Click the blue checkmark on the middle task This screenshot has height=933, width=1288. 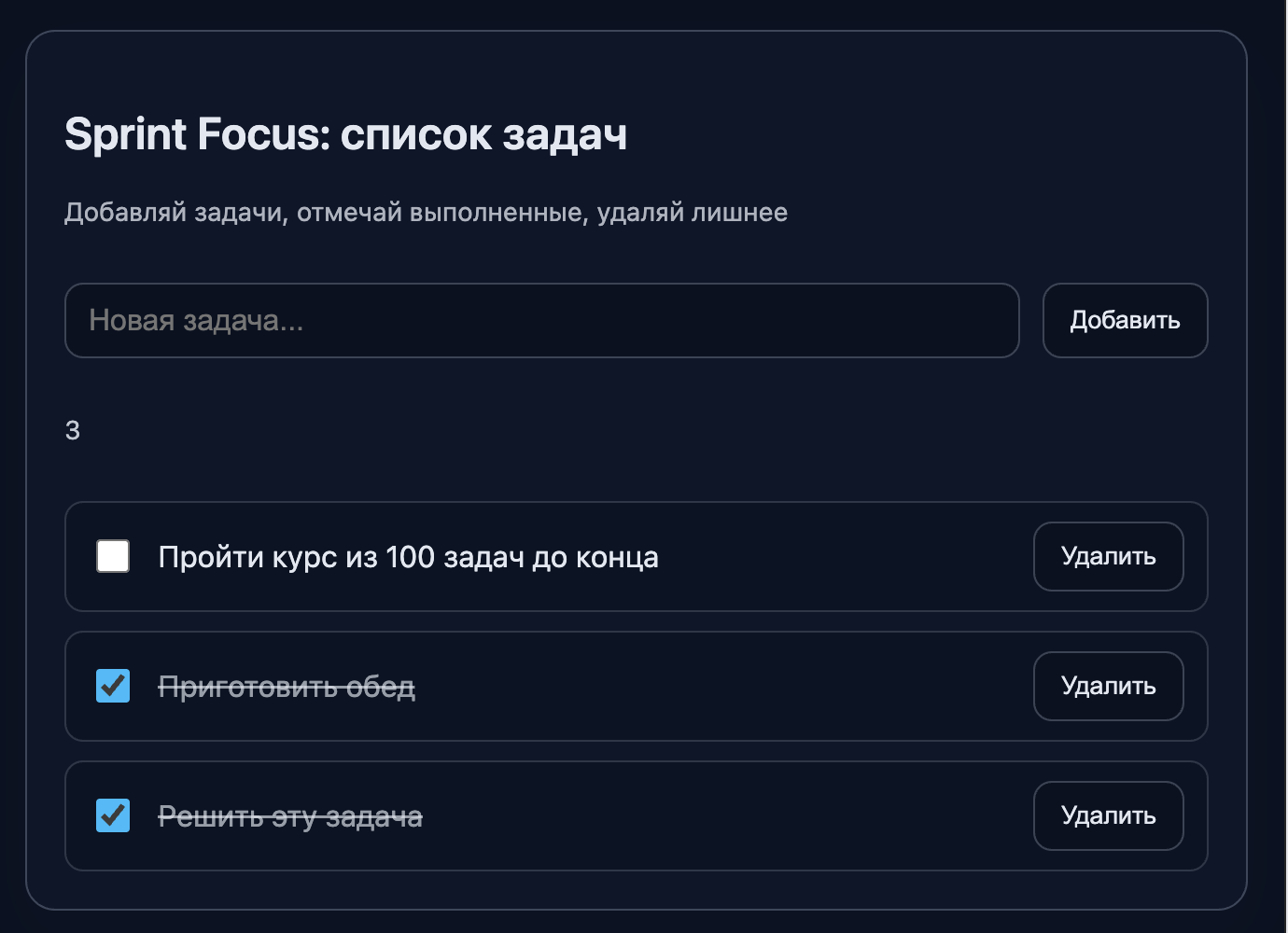(x=112, y=686)
